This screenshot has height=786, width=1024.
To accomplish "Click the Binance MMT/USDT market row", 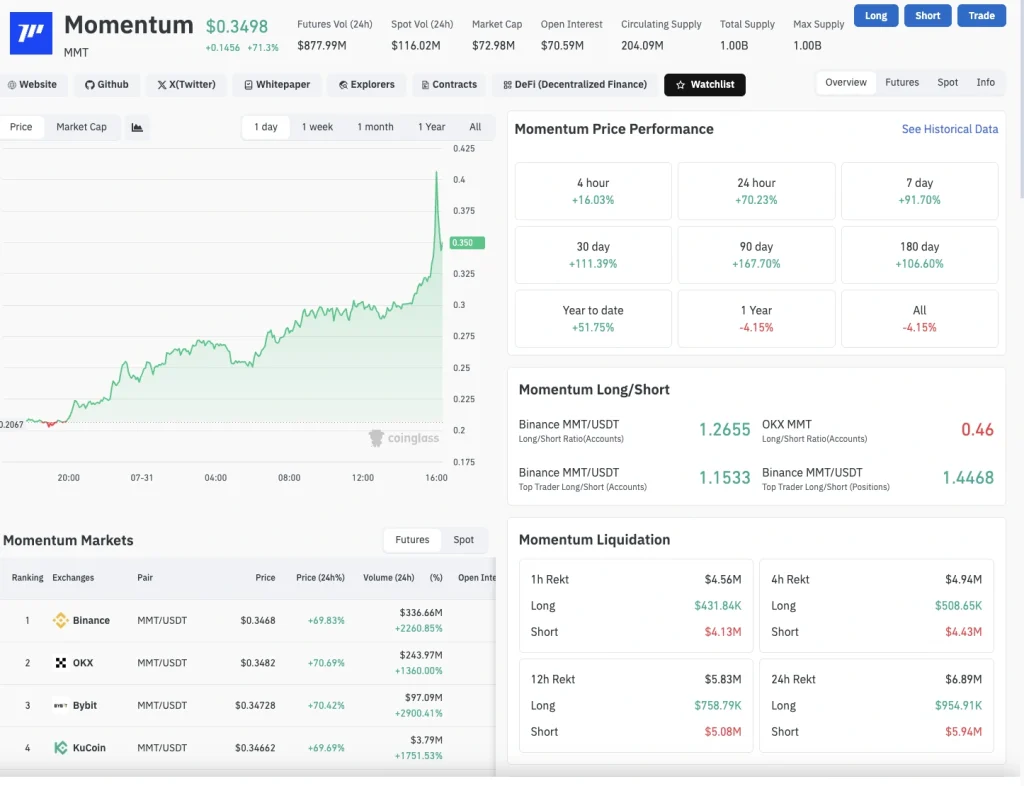I will [248, 621].
